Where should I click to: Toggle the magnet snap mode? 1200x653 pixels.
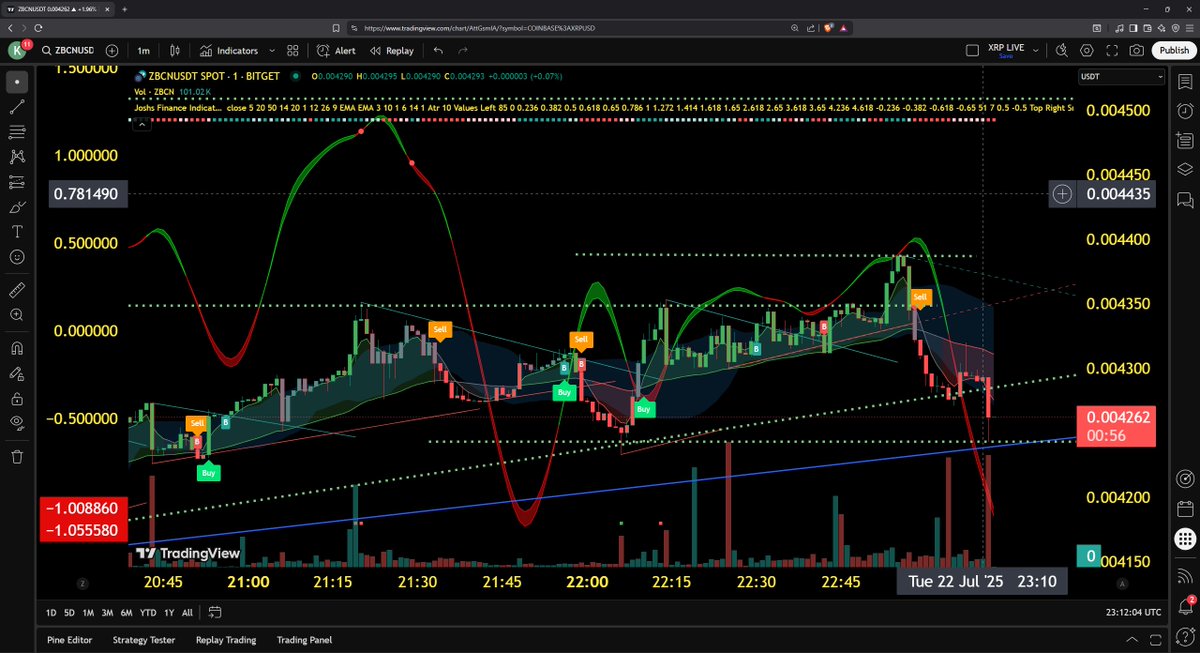click(17, 349)
